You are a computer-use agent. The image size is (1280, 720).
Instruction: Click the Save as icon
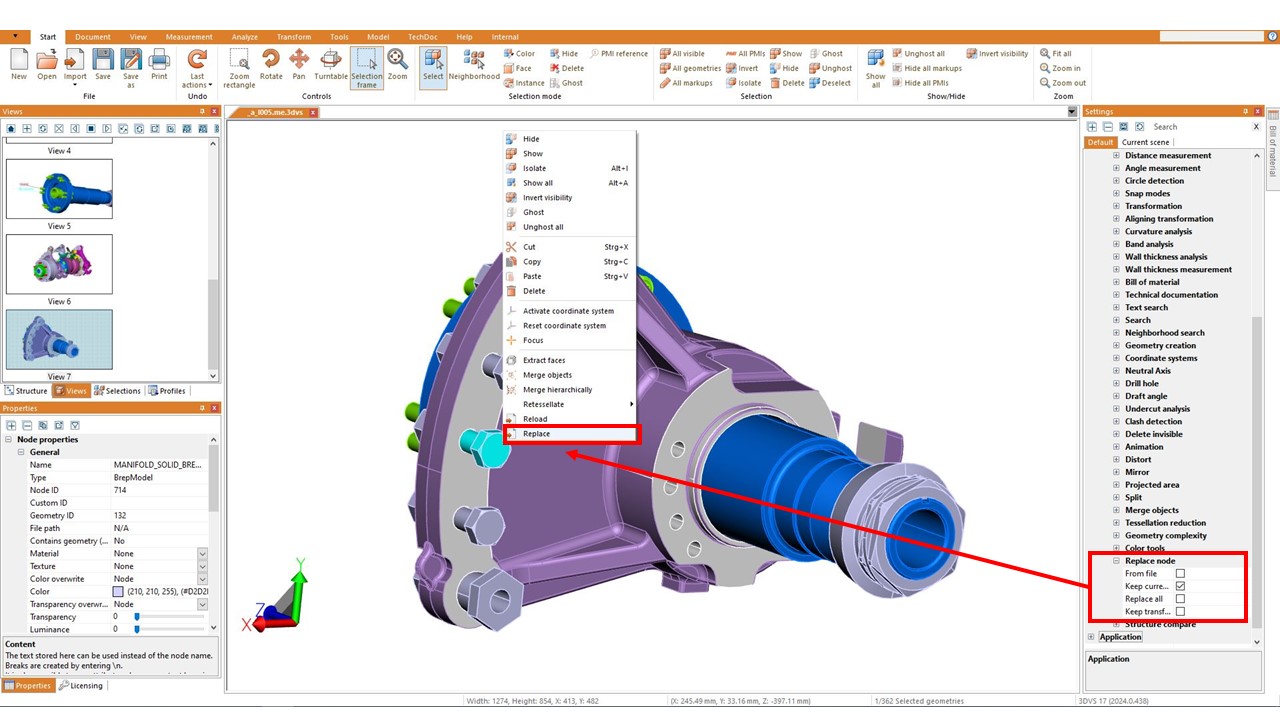point(131,60)
